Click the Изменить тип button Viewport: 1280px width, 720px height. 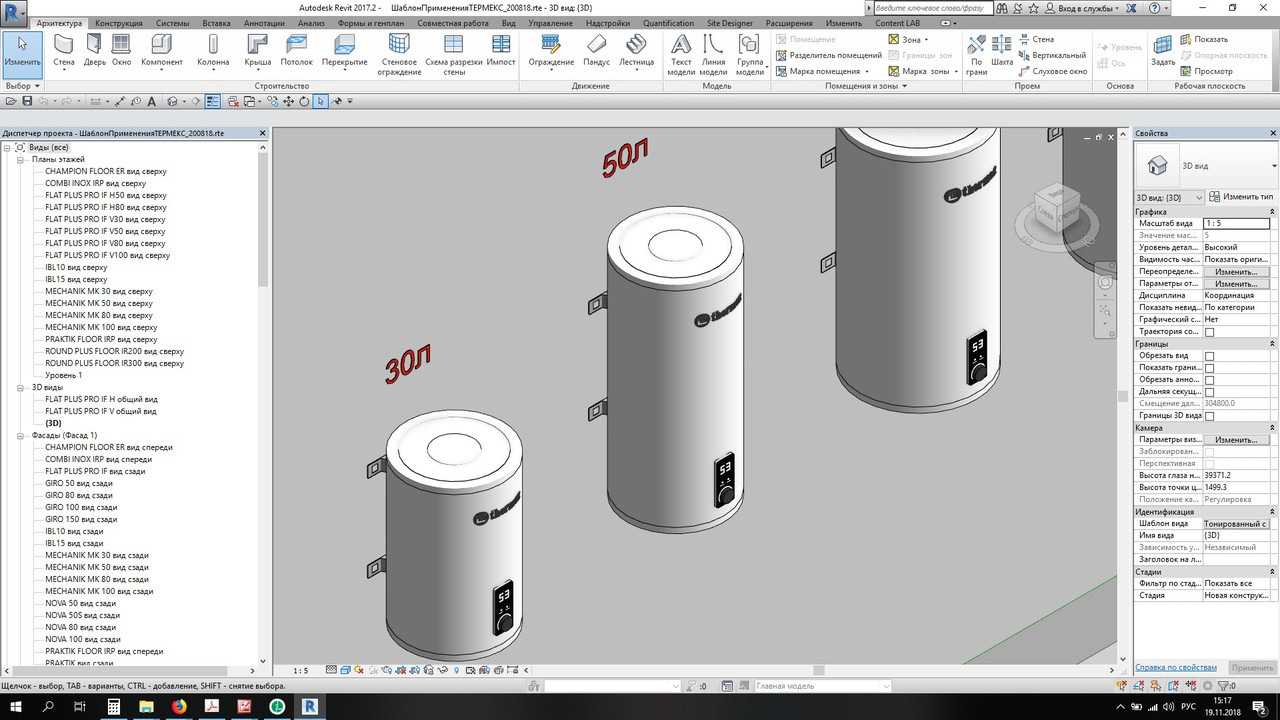click(x=1242, y=197)
